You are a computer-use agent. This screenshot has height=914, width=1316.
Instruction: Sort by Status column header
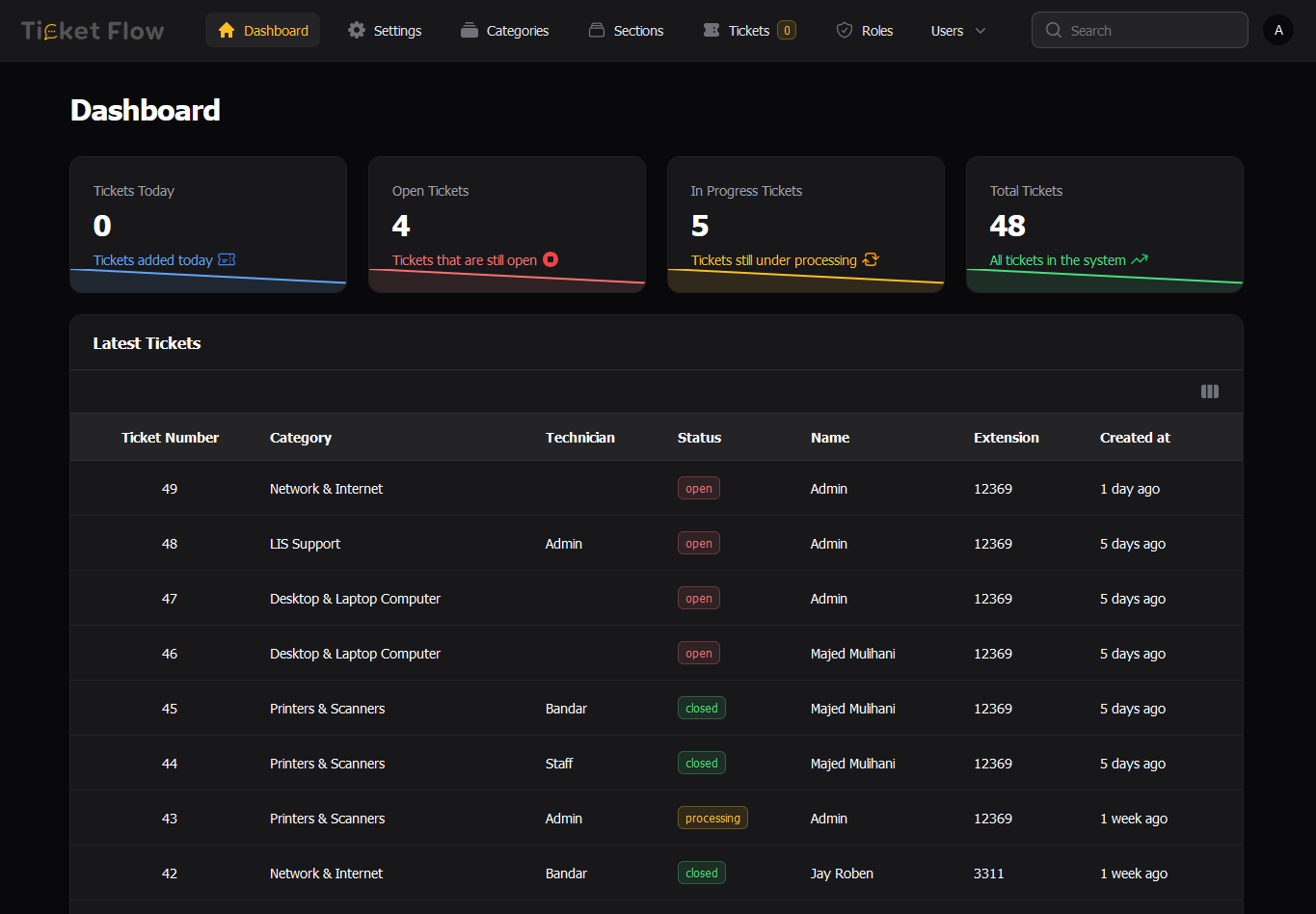point(699,438)
